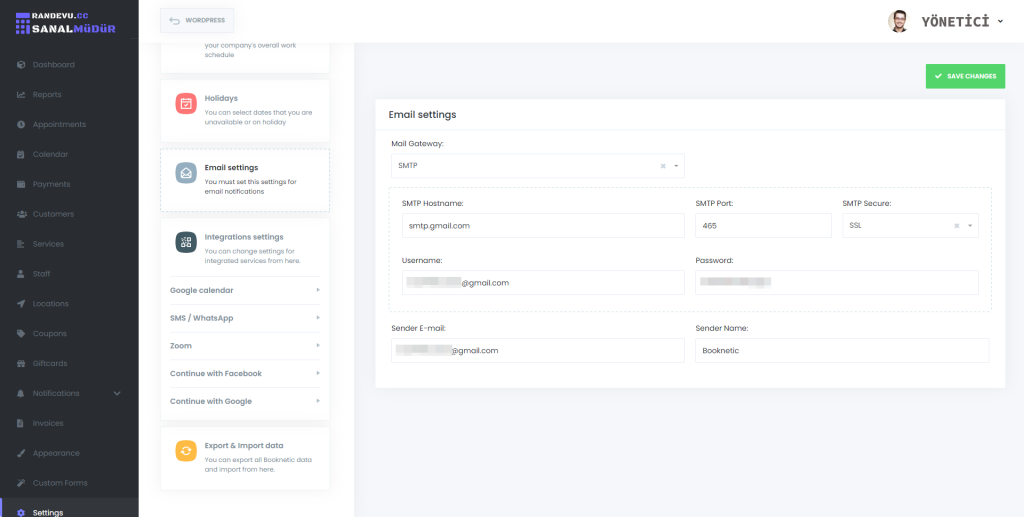Click the WordPress back button
This screenshot has height=517, width=1024.
click(197, 20)
